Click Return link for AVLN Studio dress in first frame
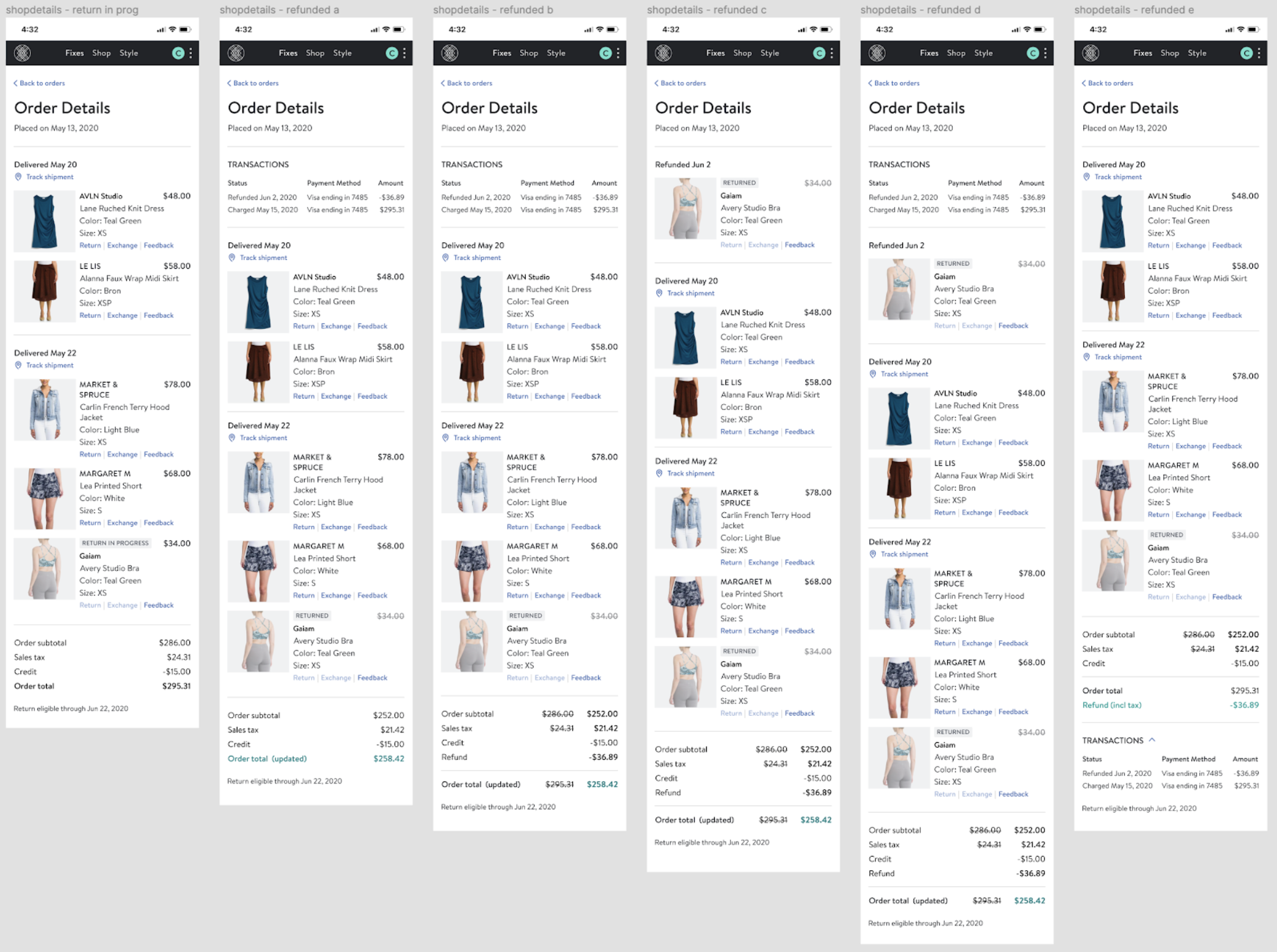The image size is (1277, 952). click(x=90, y=245)
